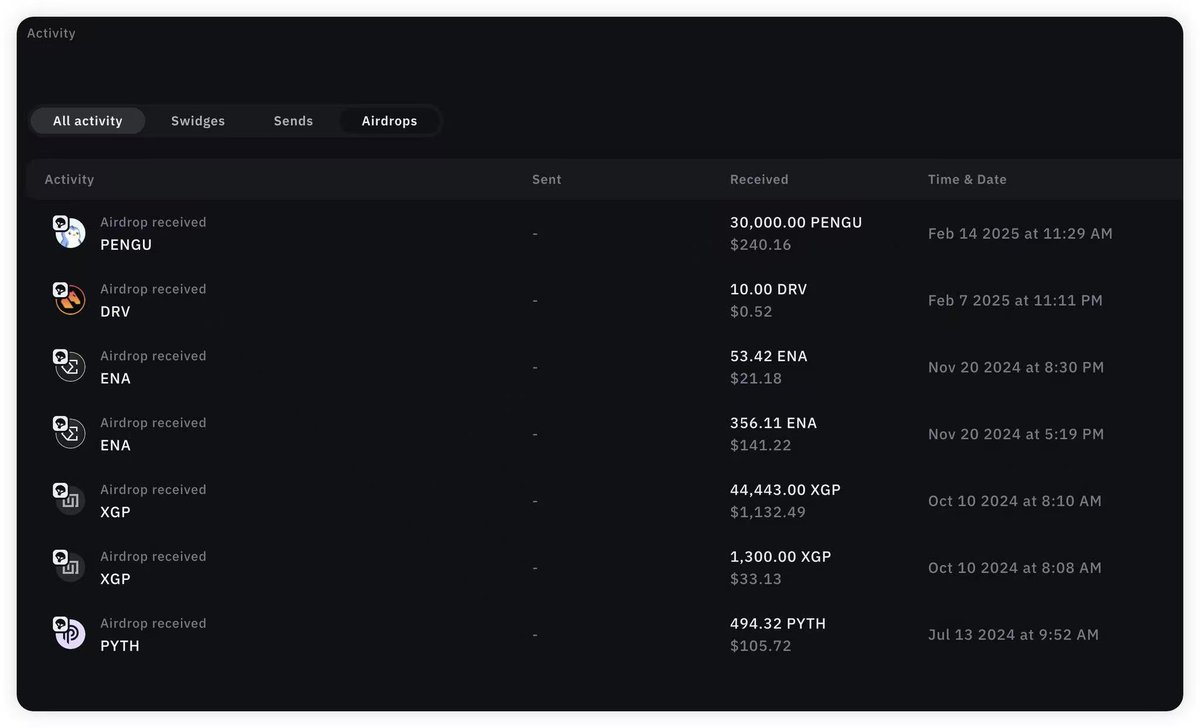Screen dimensions: 1200x728
Task: Click the Activity column header
Action: [x=69, y=180]
